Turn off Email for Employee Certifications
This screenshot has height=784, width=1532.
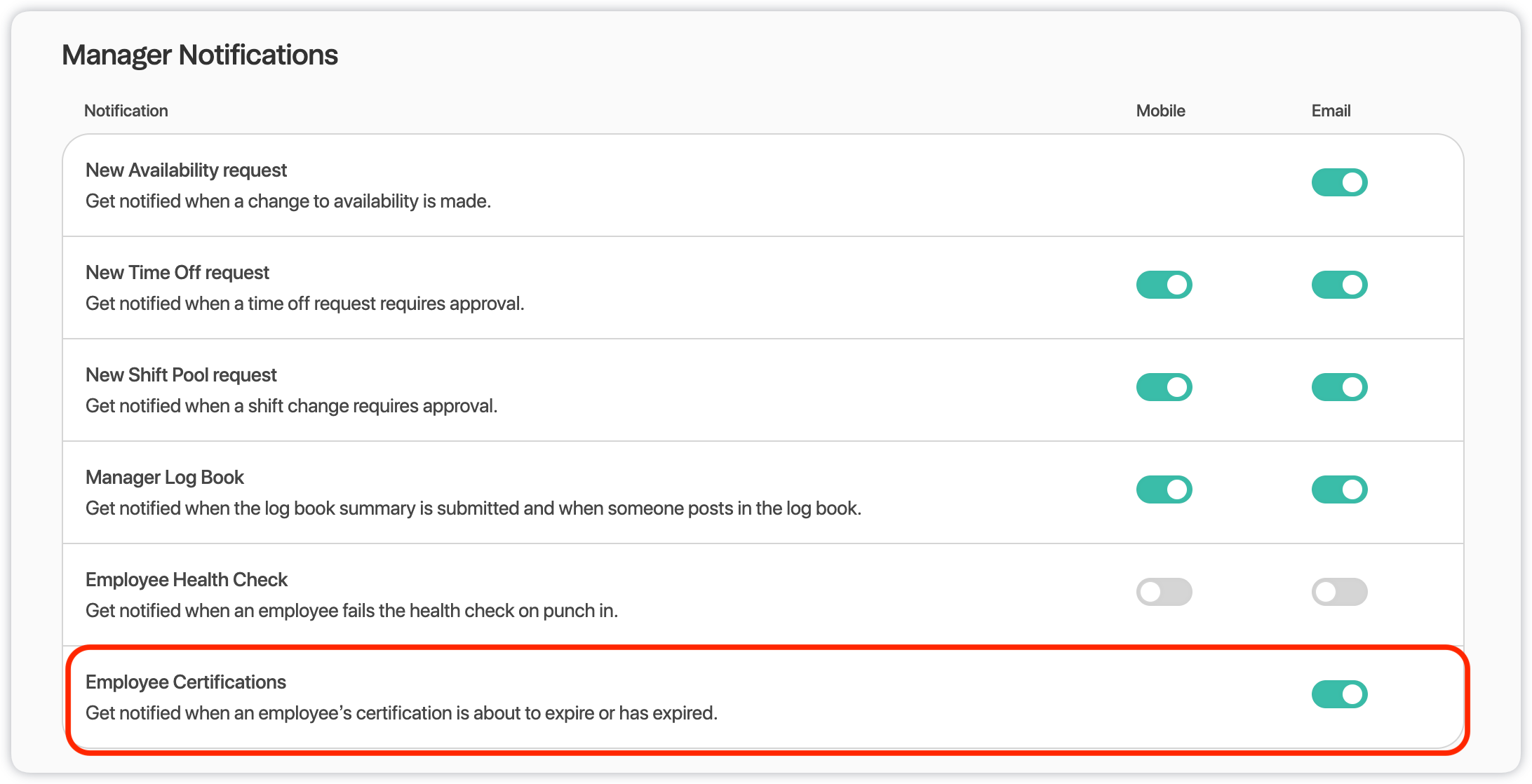pos(1339,694)
